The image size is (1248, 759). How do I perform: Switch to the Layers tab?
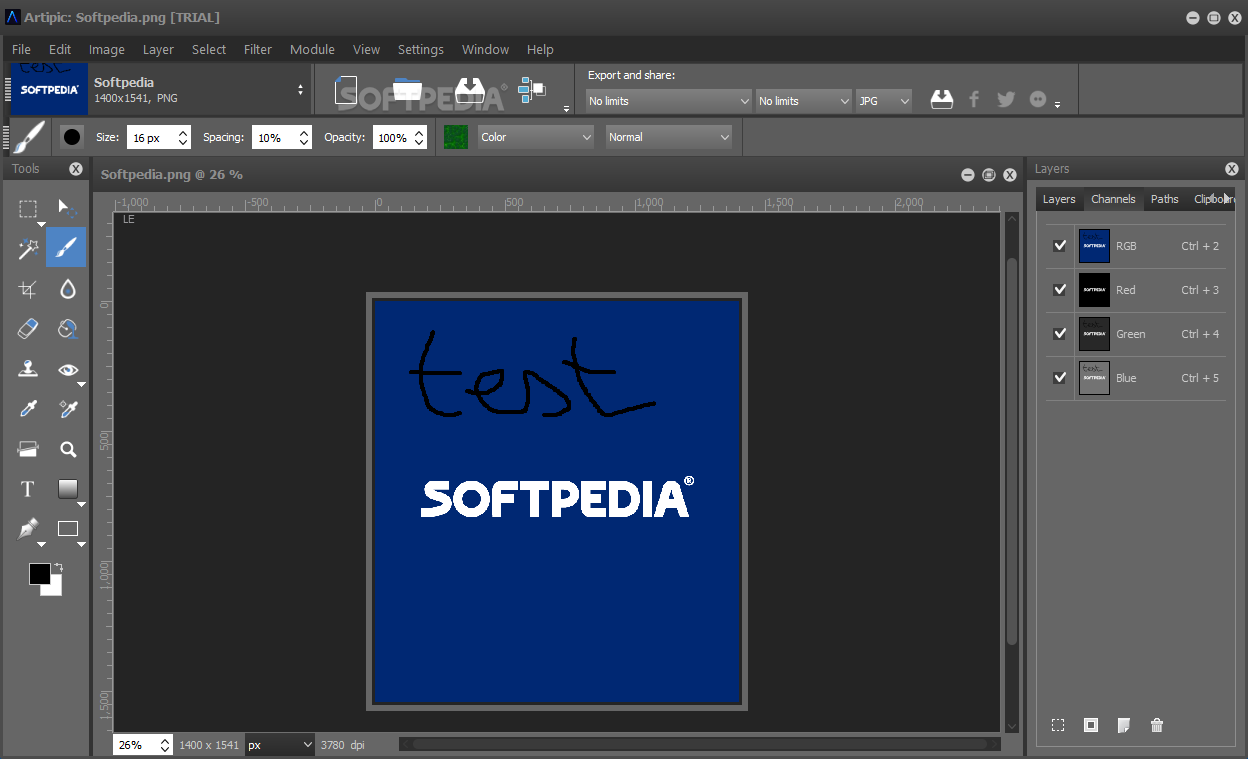[1059, 199]
